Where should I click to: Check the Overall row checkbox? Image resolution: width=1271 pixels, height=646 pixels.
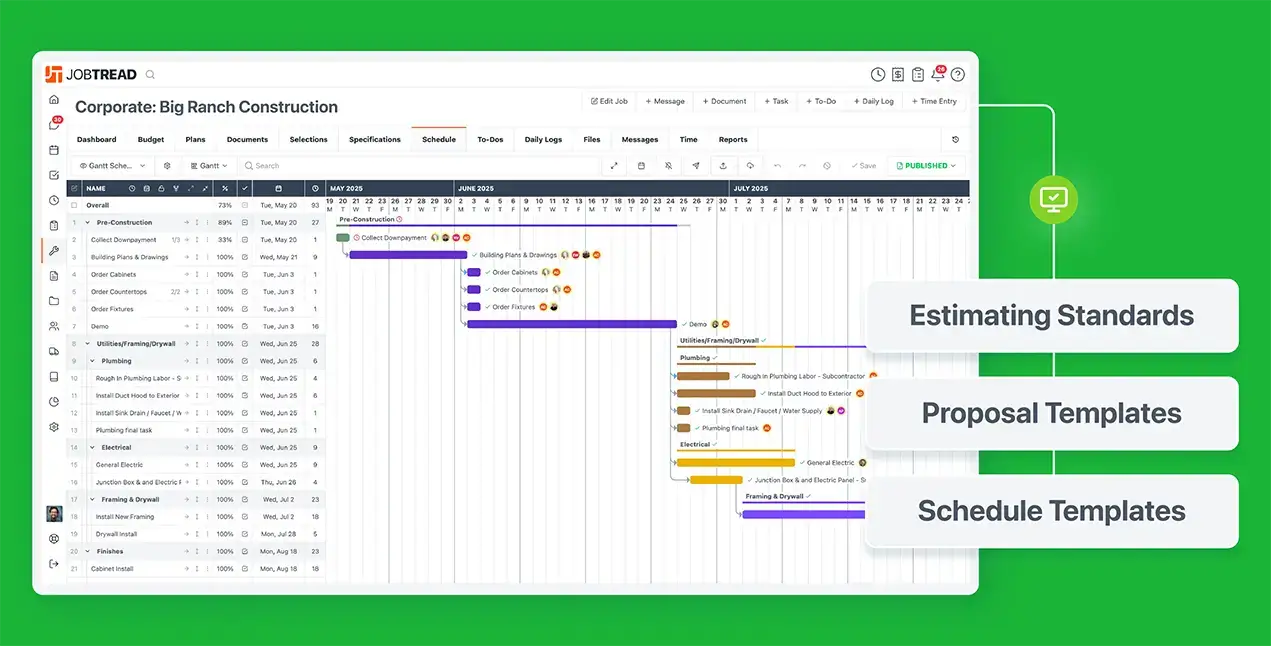coord(74,205)
